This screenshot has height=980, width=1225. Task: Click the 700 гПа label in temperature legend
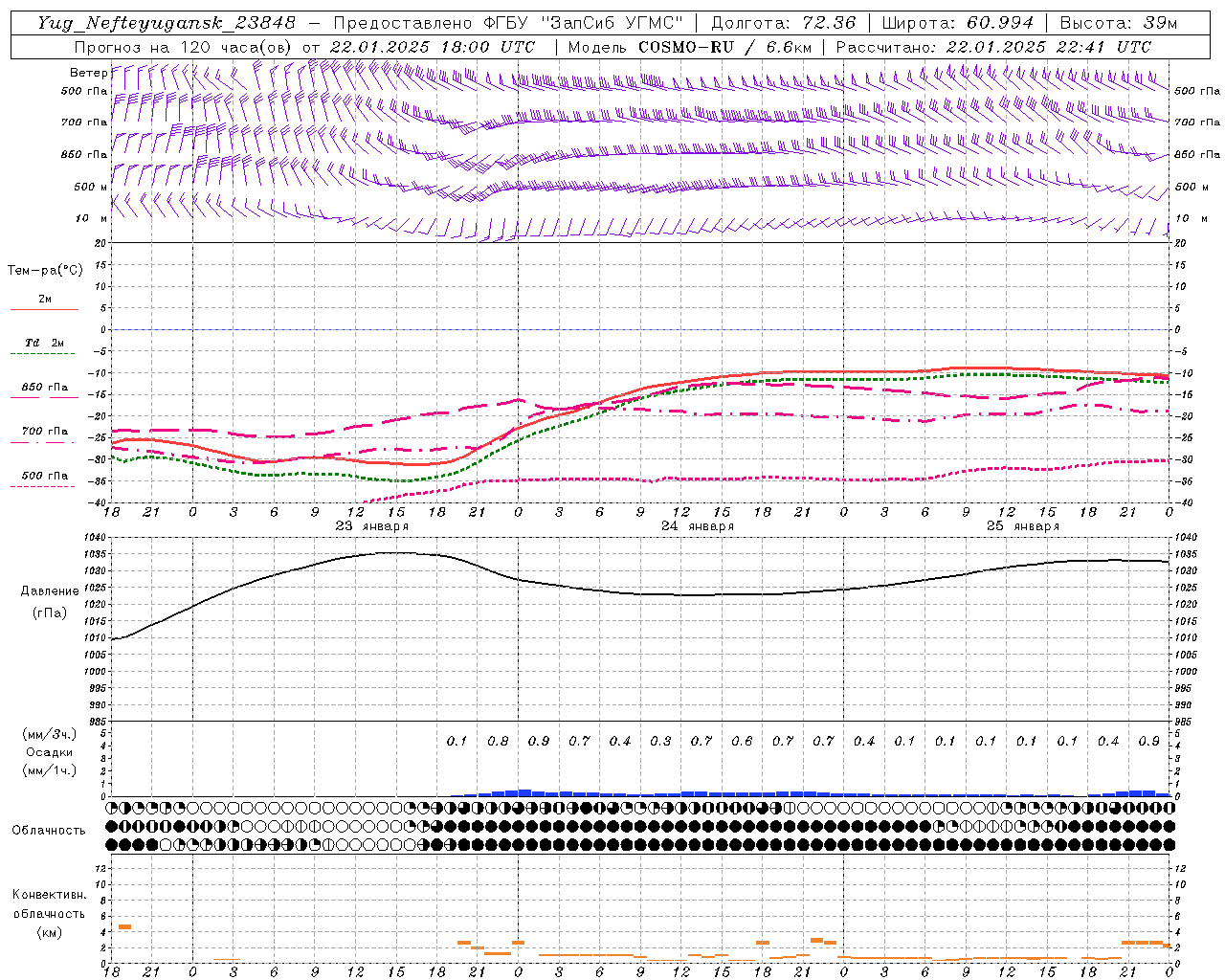coord(45,432)
